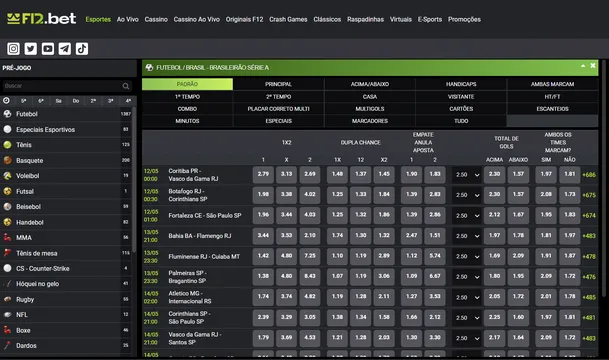The image size is (609, 360).
Task: Open +686 more markets for Coritiba match
Action: click(x=589, y=175)
